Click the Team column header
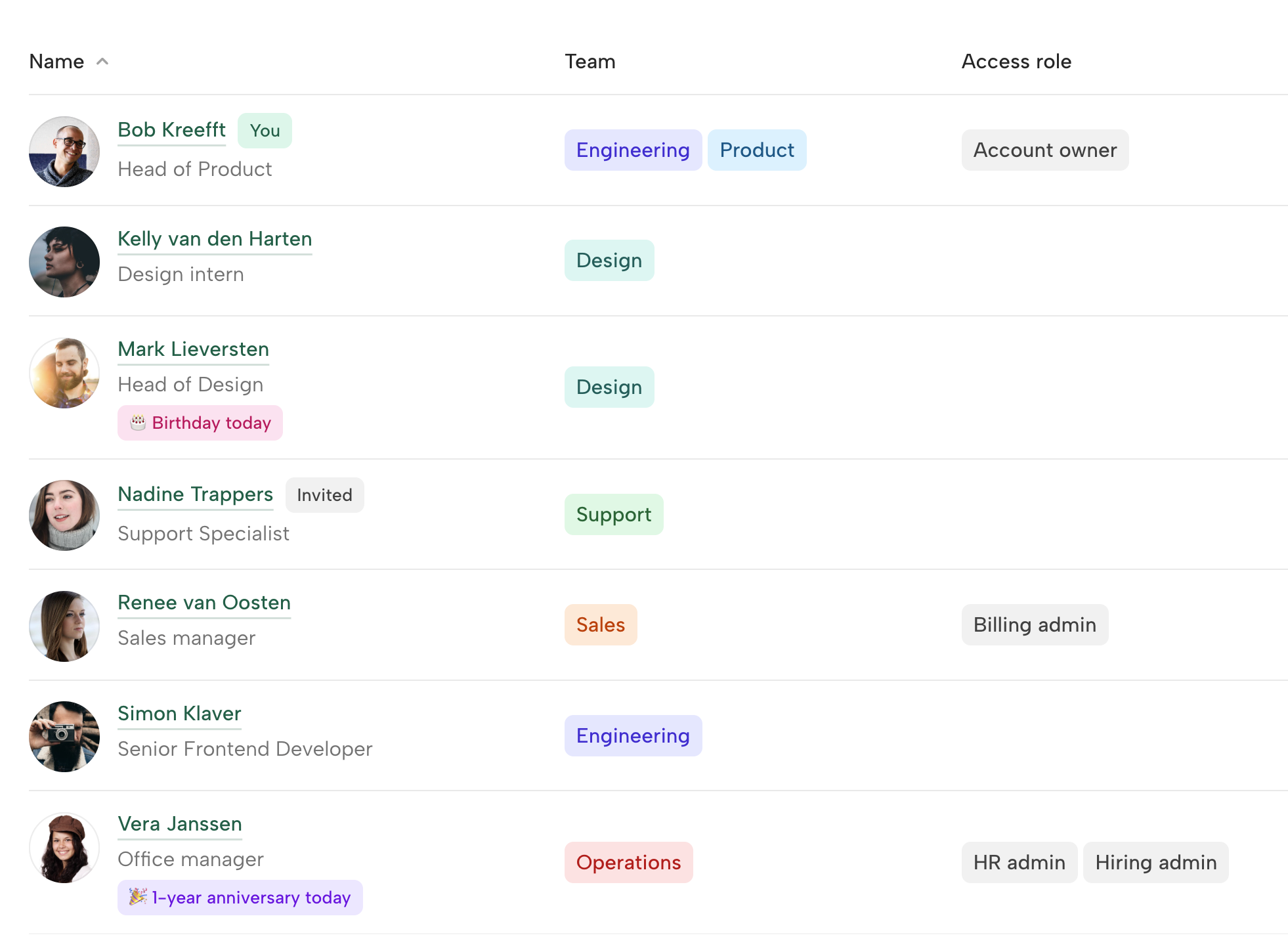 point(590,61)
